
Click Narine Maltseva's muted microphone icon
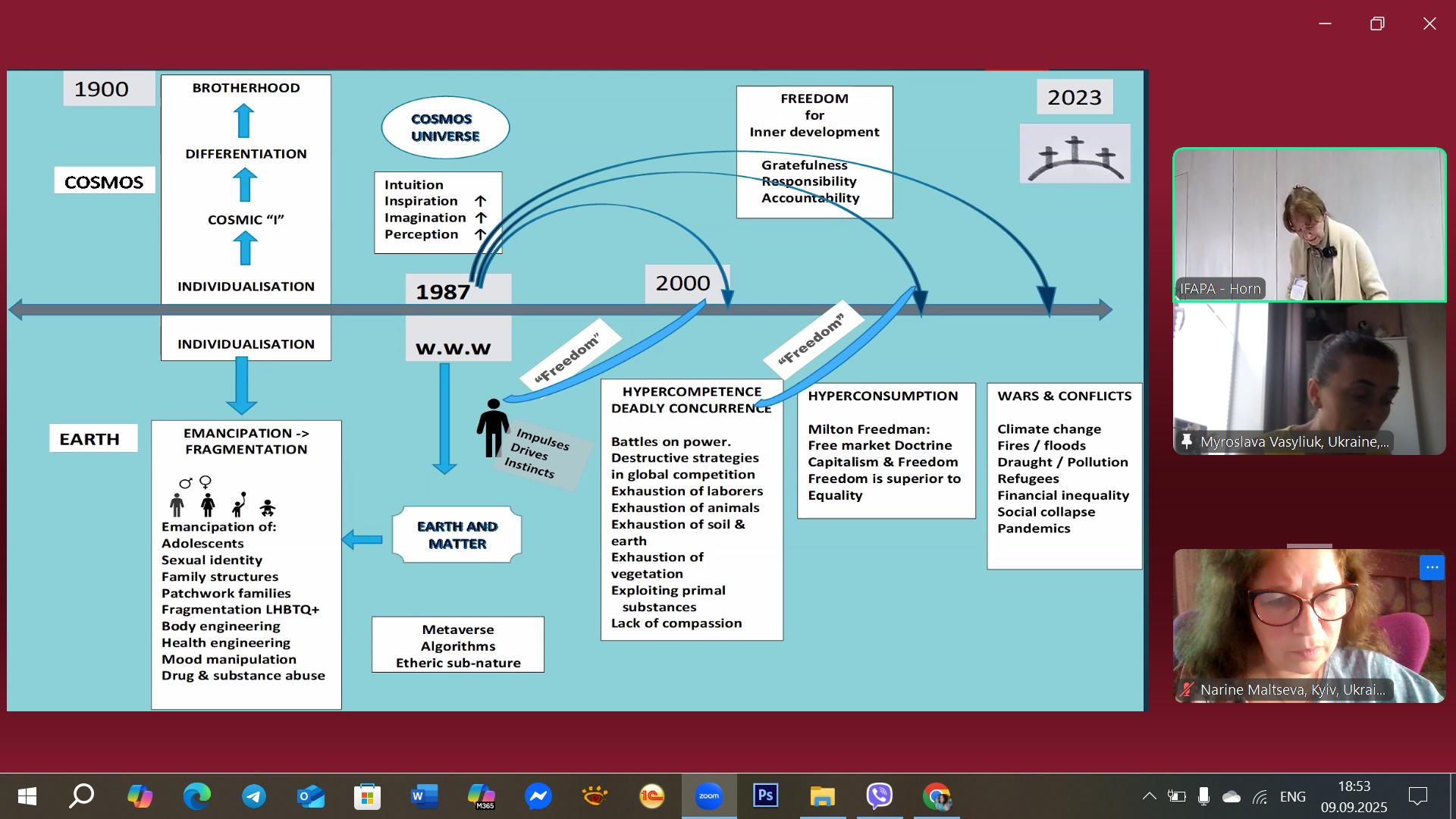1187,689
